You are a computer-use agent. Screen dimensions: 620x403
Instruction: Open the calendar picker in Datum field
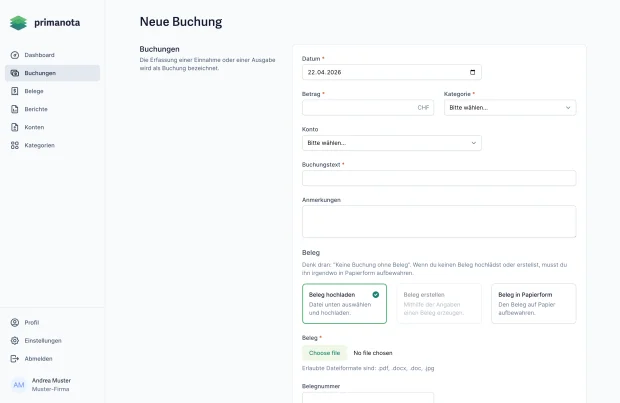pyautogui.click(x=473, y=72)
